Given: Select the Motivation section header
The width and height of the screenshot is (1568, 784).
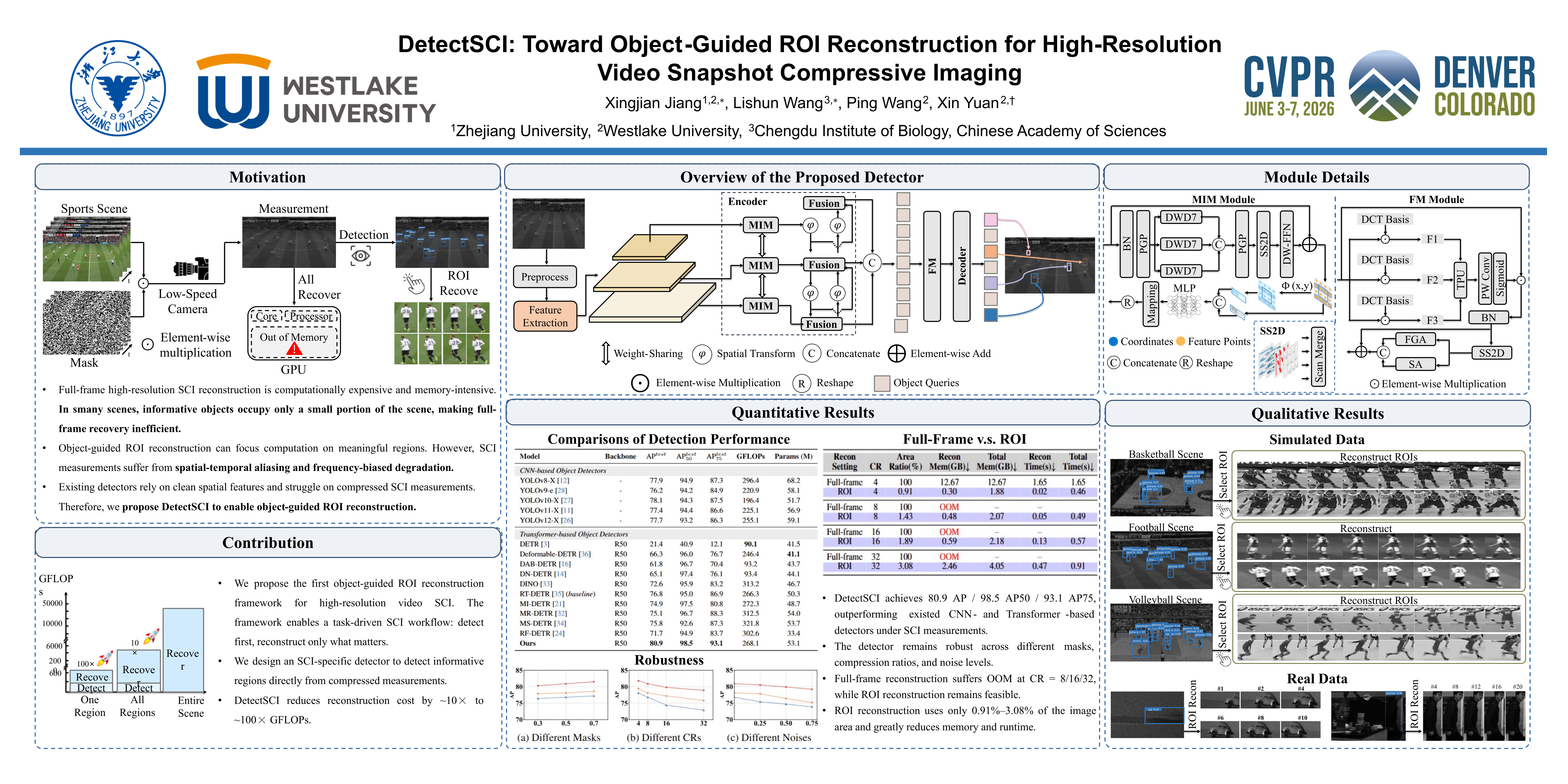Looking at the screenshot, I should pos(268,177).
